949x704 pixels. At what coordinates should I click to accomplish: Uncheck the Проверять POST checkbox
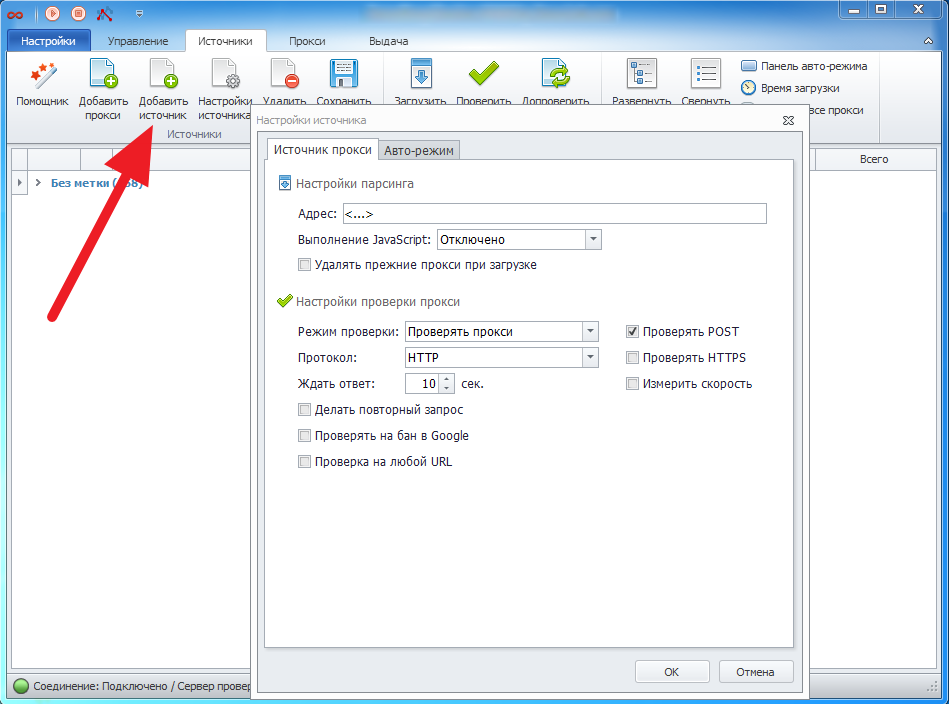(x=633, y=332)
